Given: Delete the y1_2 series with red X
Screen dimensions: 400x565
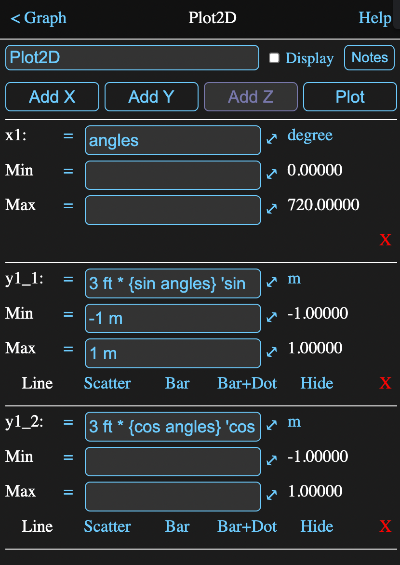Looking at the screenshot, I should tap(385, 526).
